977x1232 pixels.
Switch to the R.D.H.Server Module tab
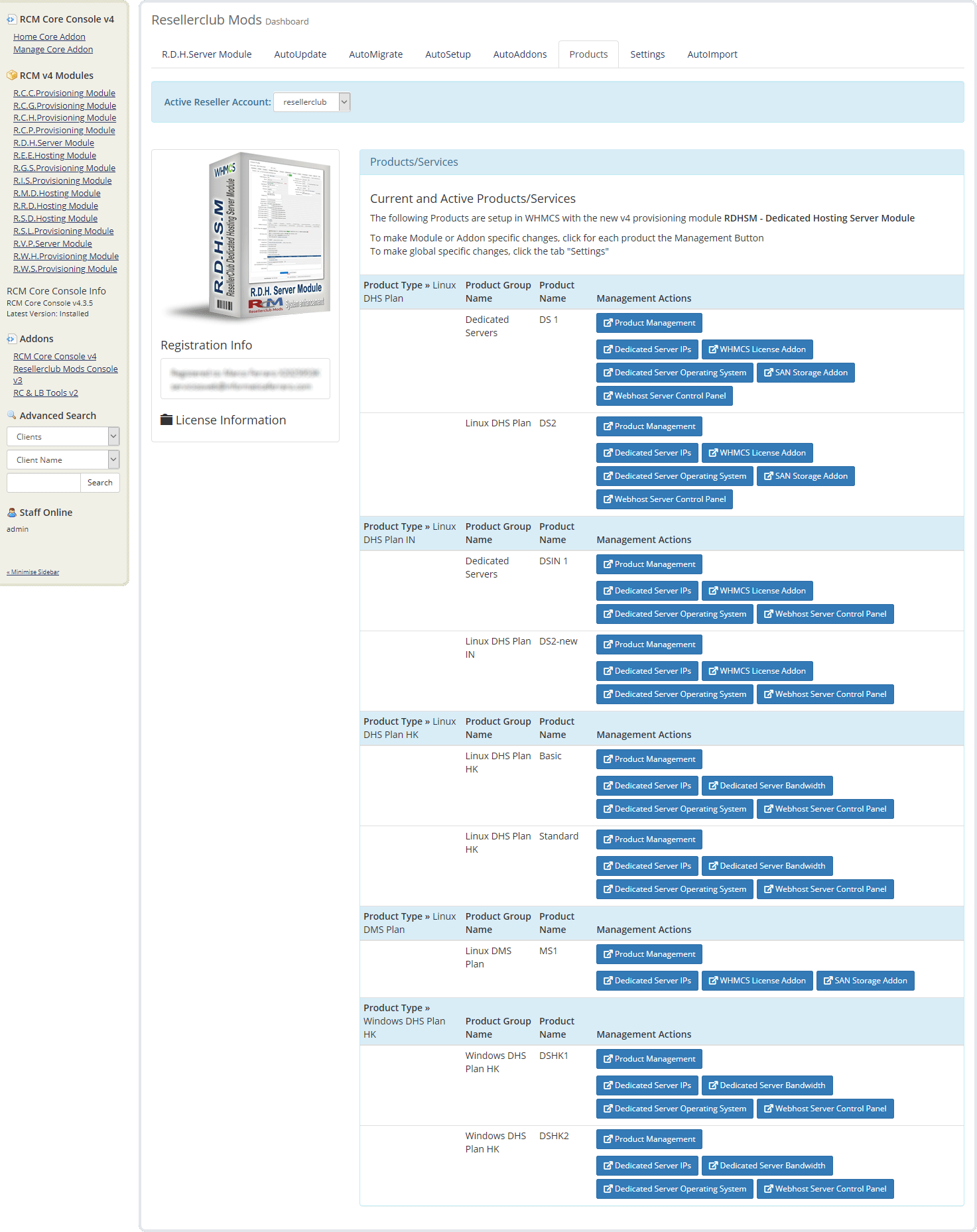click(x=207, y=54)
